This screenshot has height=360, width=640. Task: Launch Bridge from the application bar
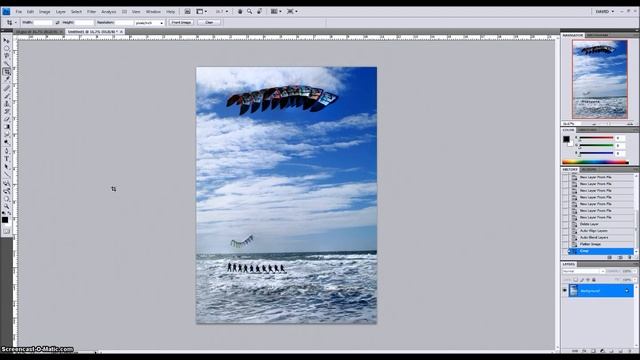(x=187, y=11)
